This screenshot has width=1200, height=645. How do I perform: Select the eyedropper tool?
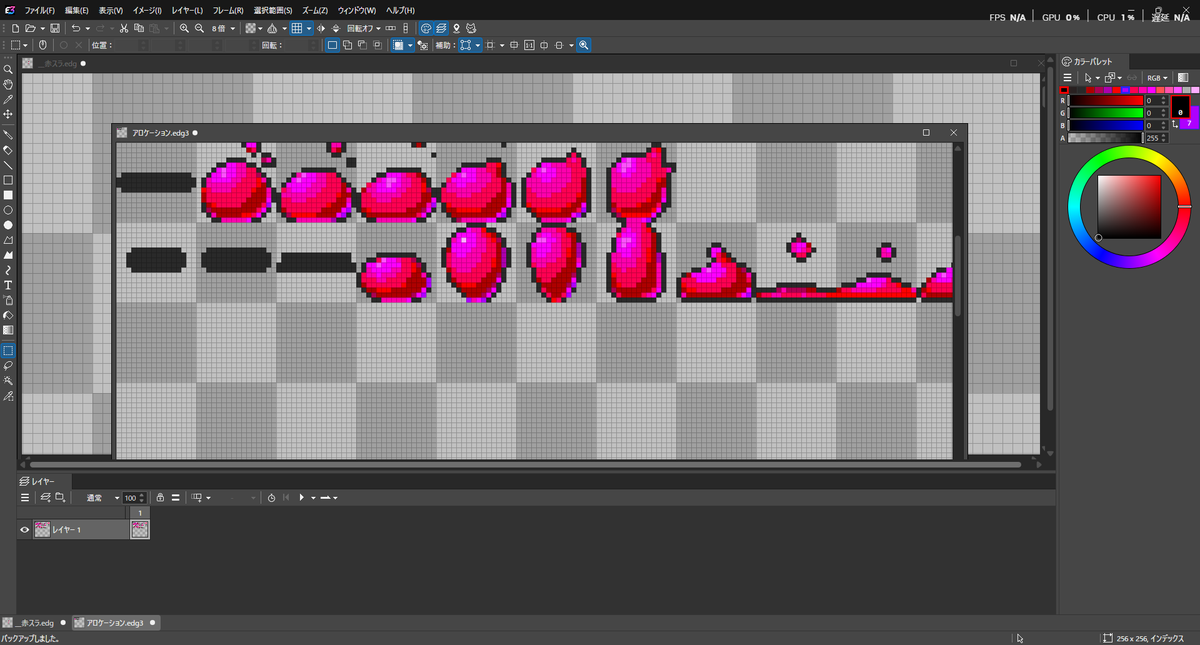[8, 100]
